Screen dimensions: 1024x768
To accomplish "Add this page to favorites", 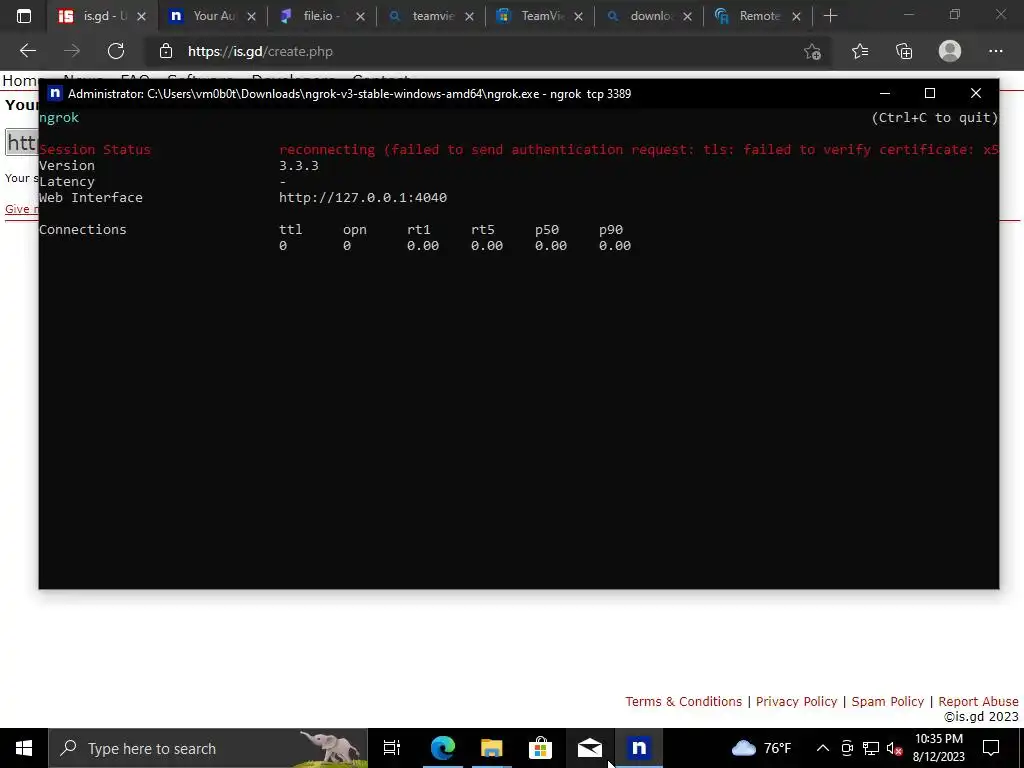I will (812, 52).
